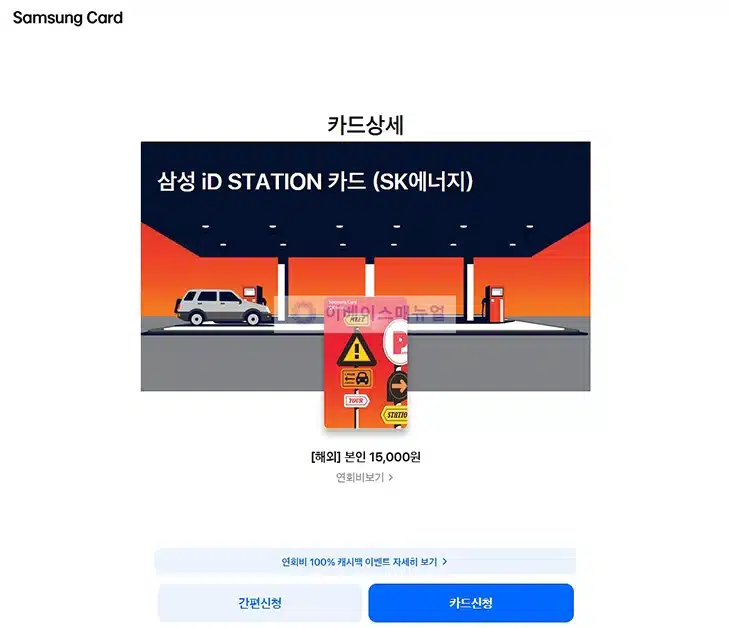Viewport: 730px width, 628px height.
Task: Click the Samsung Card logo
Action: point(68,18)
